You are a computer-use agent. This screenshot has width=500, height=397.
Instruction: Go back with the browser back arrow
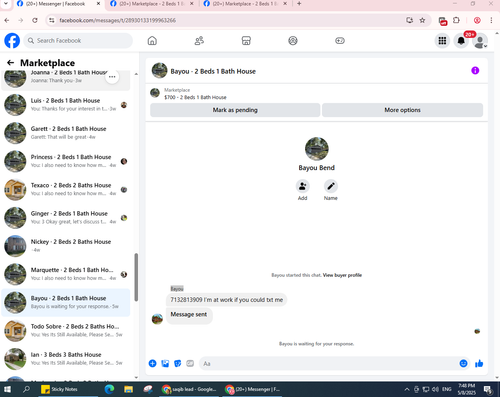[7, 20]
